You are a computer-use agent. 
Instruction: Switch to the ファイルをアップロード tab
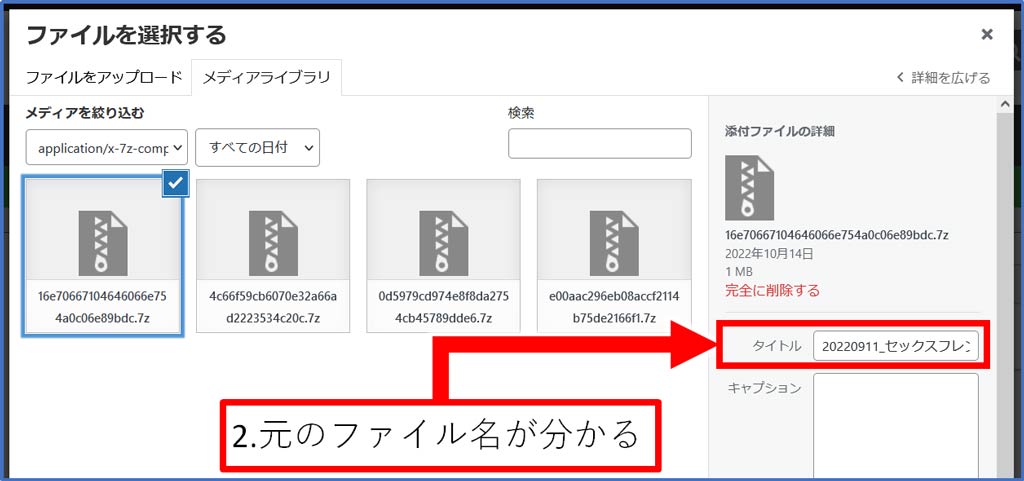coord(104,77)
